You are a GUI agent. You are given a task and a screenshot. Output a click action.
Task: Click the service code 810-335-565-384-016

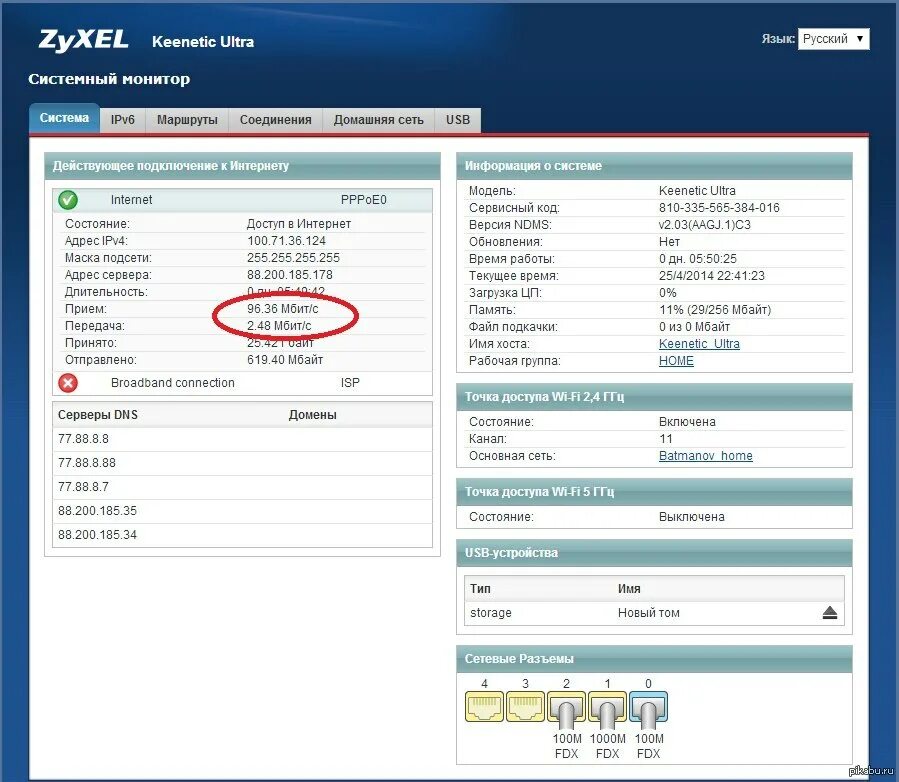[719, 208]
